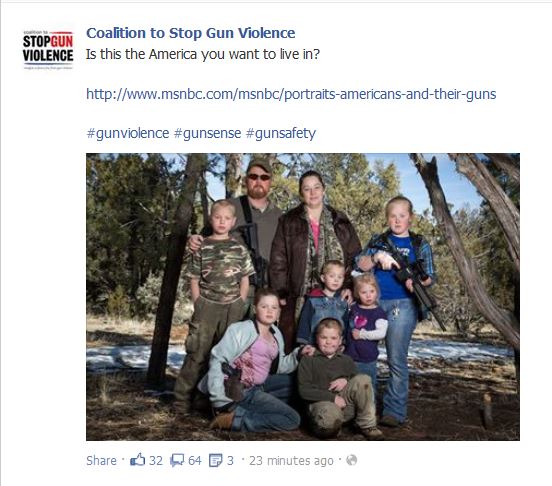
Task: View the 32 likes count
Action: (x=156, y=460)
